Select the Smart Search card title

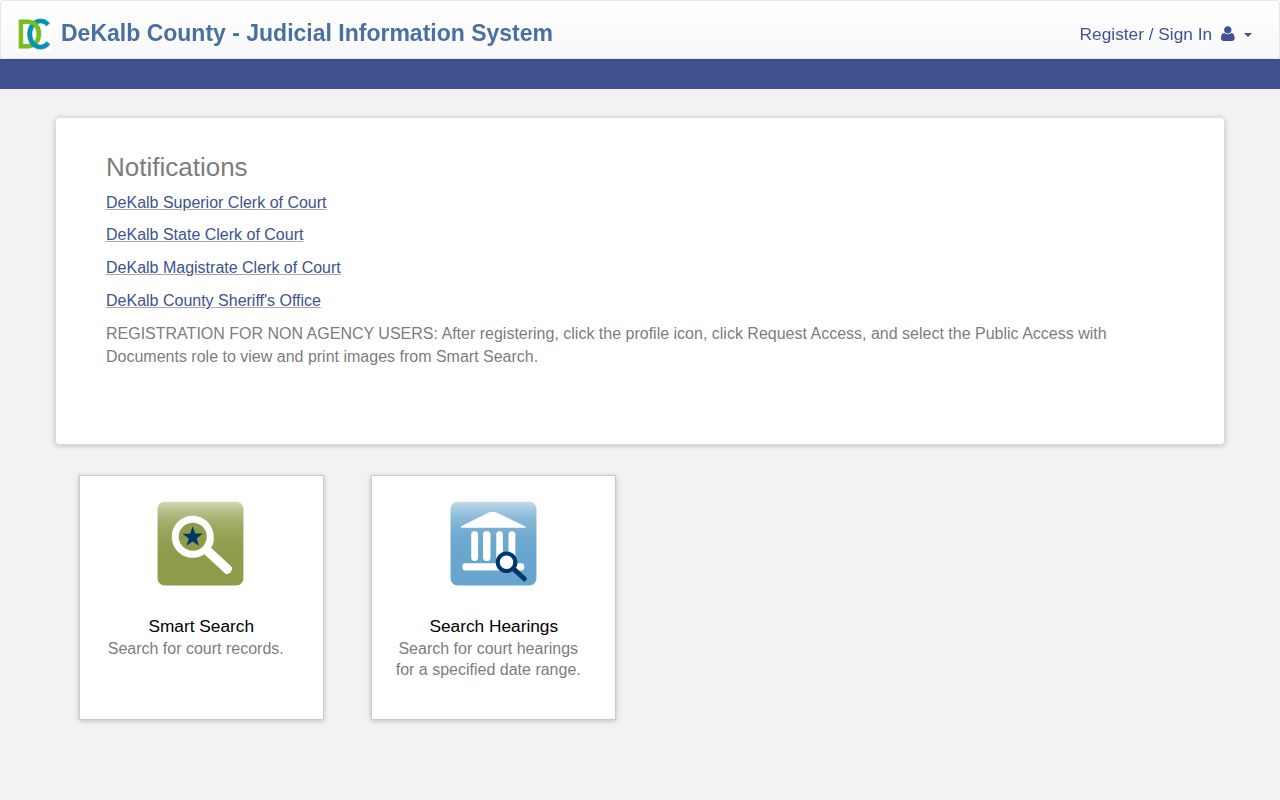(x=201, y=626)
